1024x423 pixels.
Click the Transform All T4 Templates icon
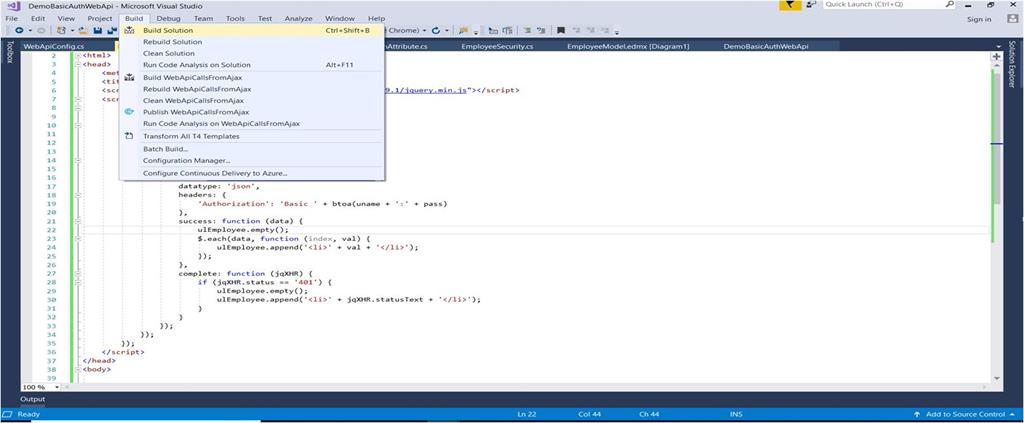click(129, 136)
